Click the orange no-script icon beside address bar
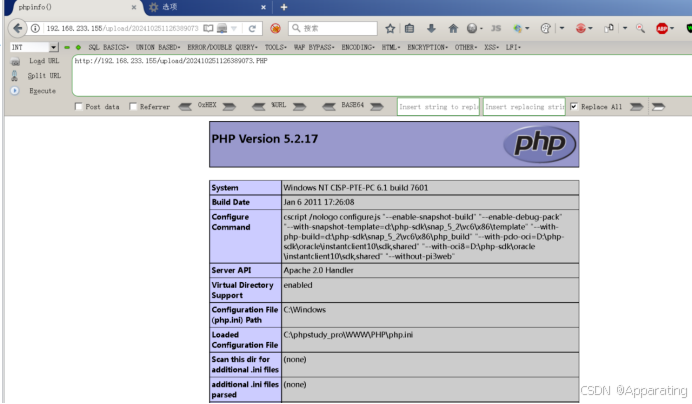 (x=275, y=29)
